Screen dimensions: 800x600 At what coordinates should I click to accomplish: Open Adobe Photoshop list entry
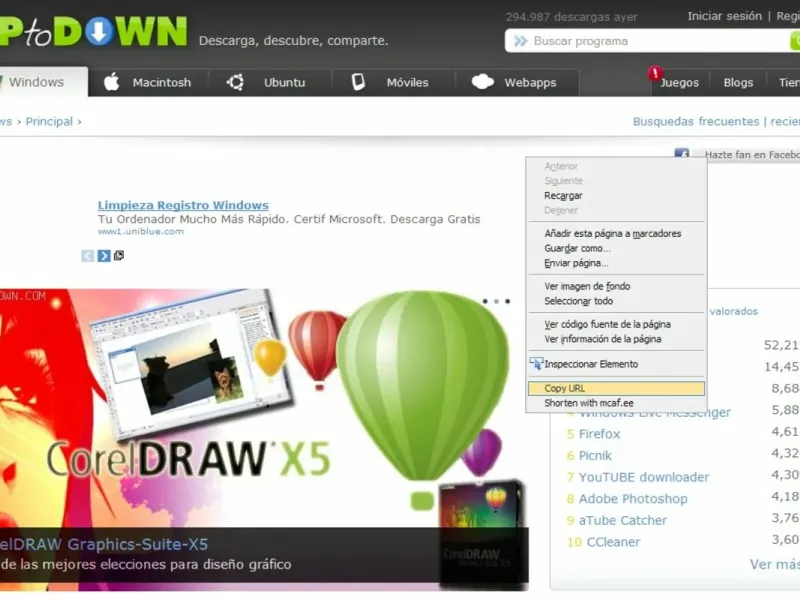pyautogui.click(x=633, y=498)
